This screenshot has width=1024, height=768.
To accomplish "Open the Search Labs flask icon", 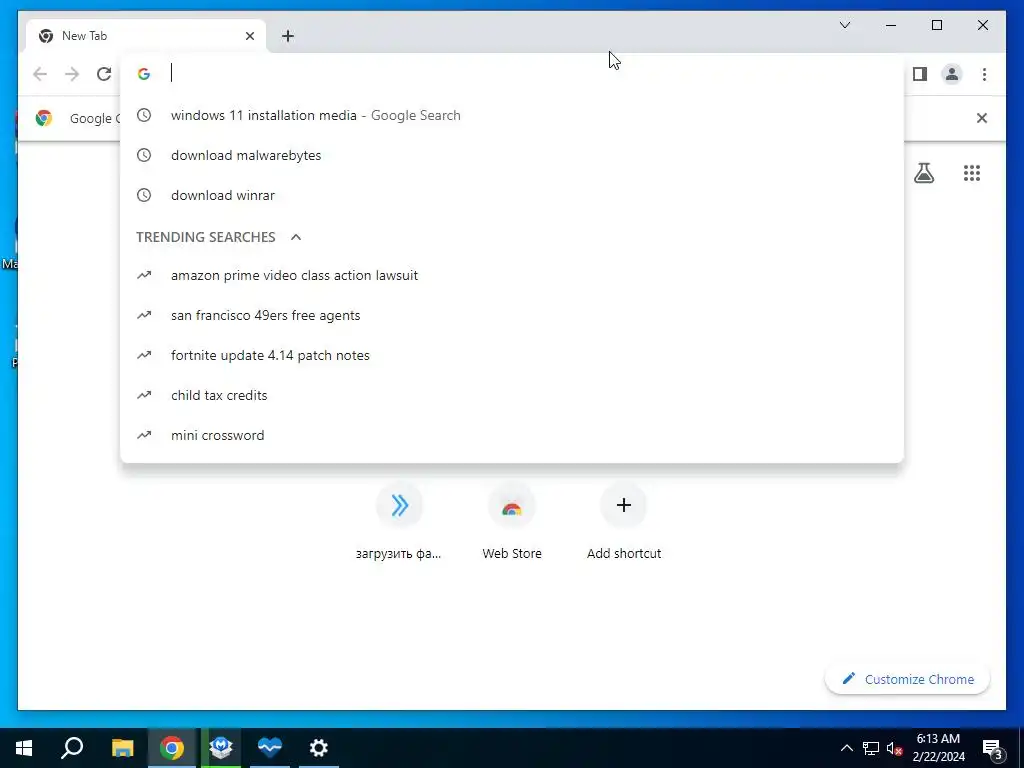I will pyautogui.click(x=923, y=173).
